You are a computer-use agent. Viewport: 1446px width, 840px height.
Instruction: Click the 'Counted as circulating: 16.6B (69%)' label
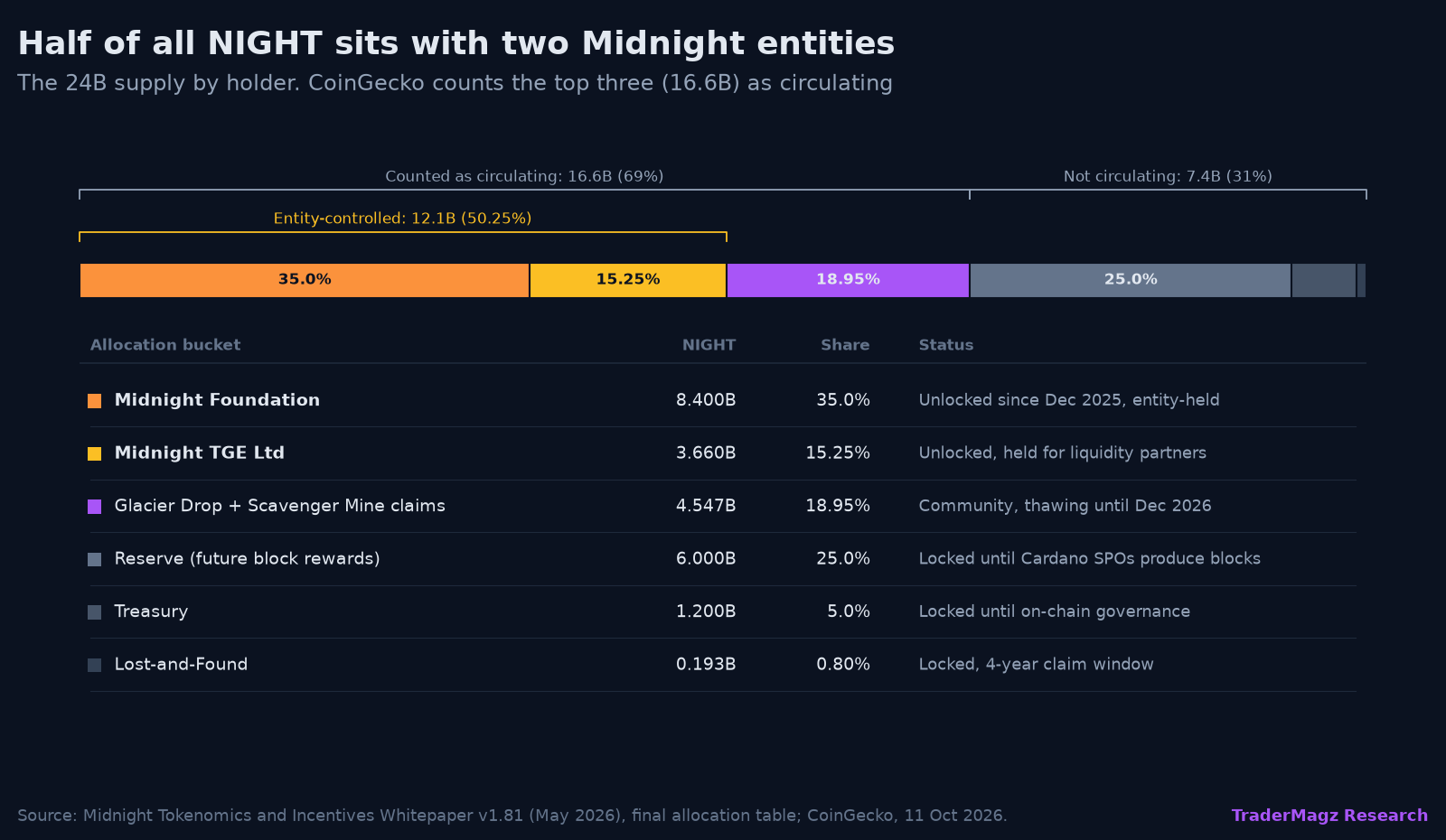(524, 176)
